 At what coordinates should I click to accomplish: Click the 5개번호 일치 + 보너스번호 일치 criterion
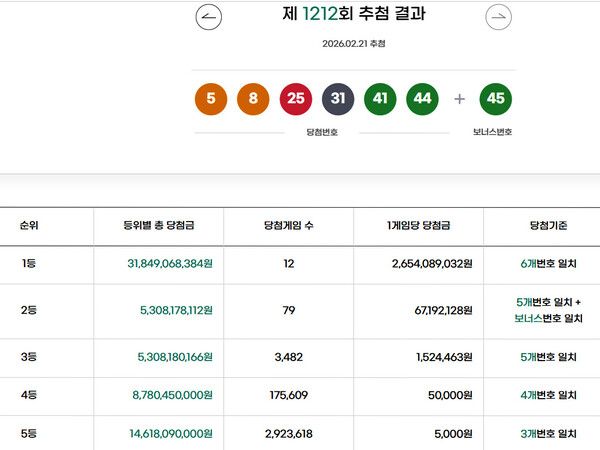click(548, 310)
